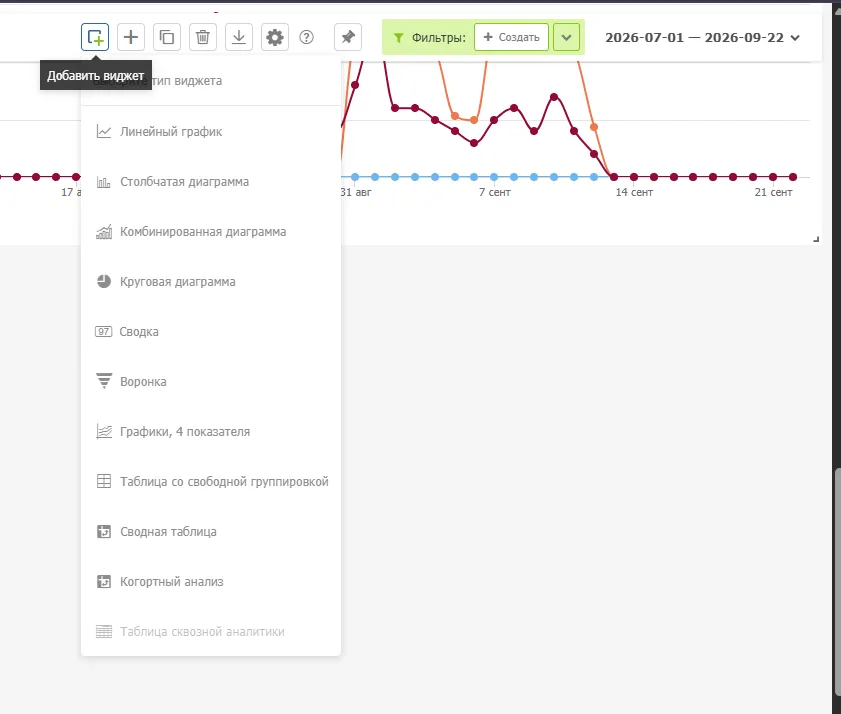Select Когортный анализ widget type
841x714 pixels.
point(211,581)
